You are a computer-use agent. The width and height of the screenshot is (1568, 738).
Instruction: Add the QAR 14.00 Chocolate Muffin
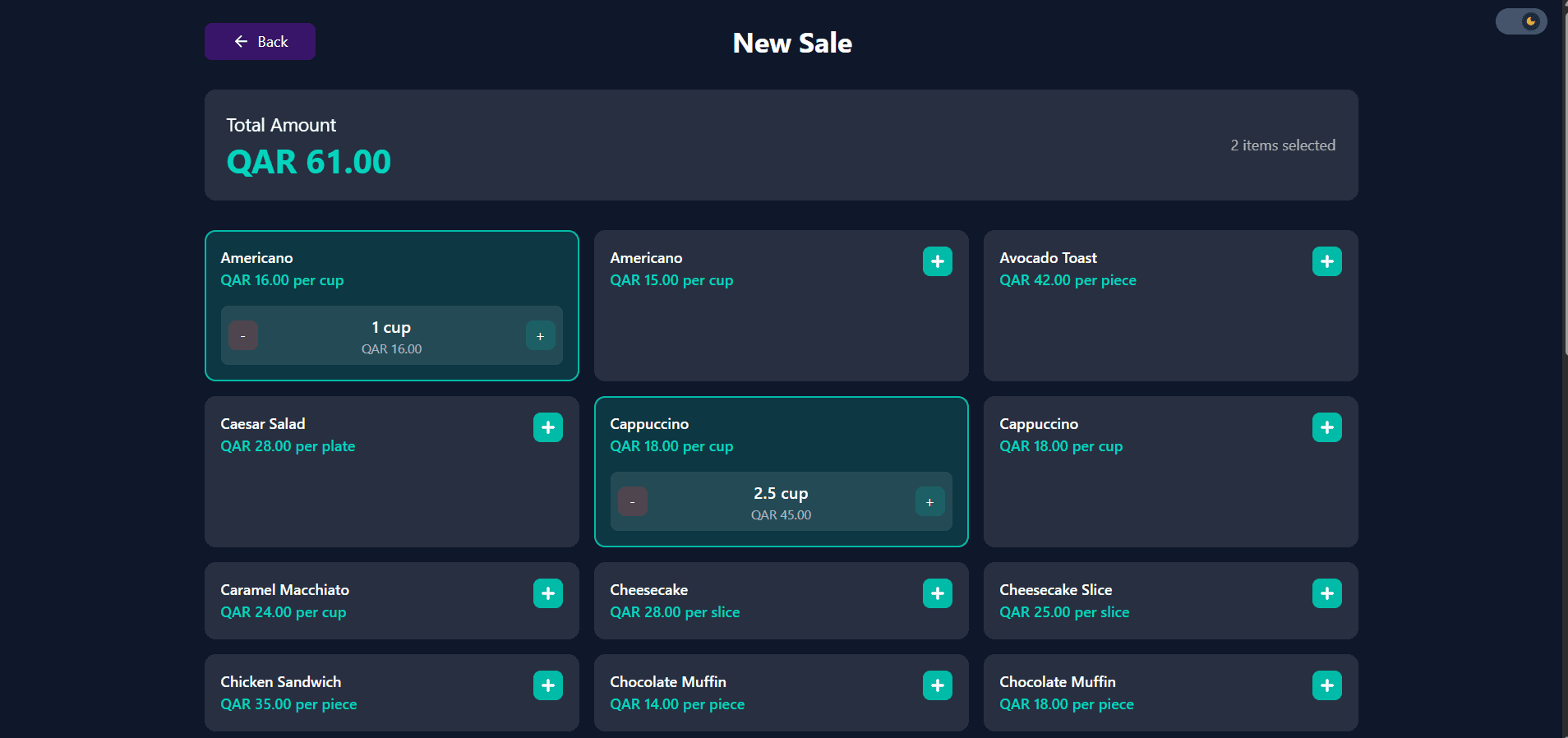point(938,685)
